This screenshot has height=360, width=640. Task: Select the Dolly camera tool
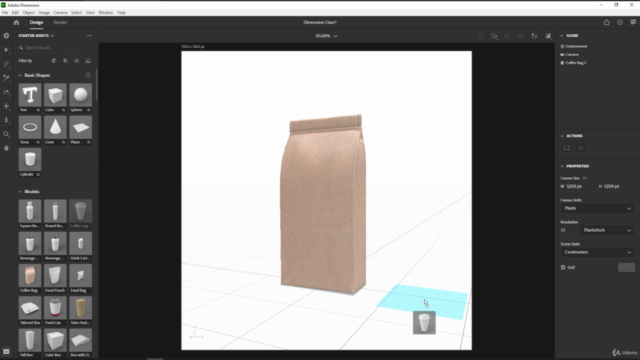point(6,120)
